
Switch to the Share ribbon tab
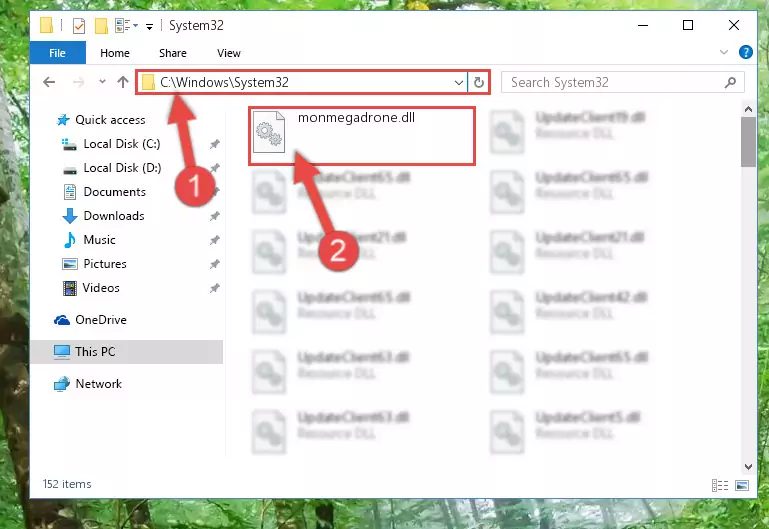pos(173,53)
